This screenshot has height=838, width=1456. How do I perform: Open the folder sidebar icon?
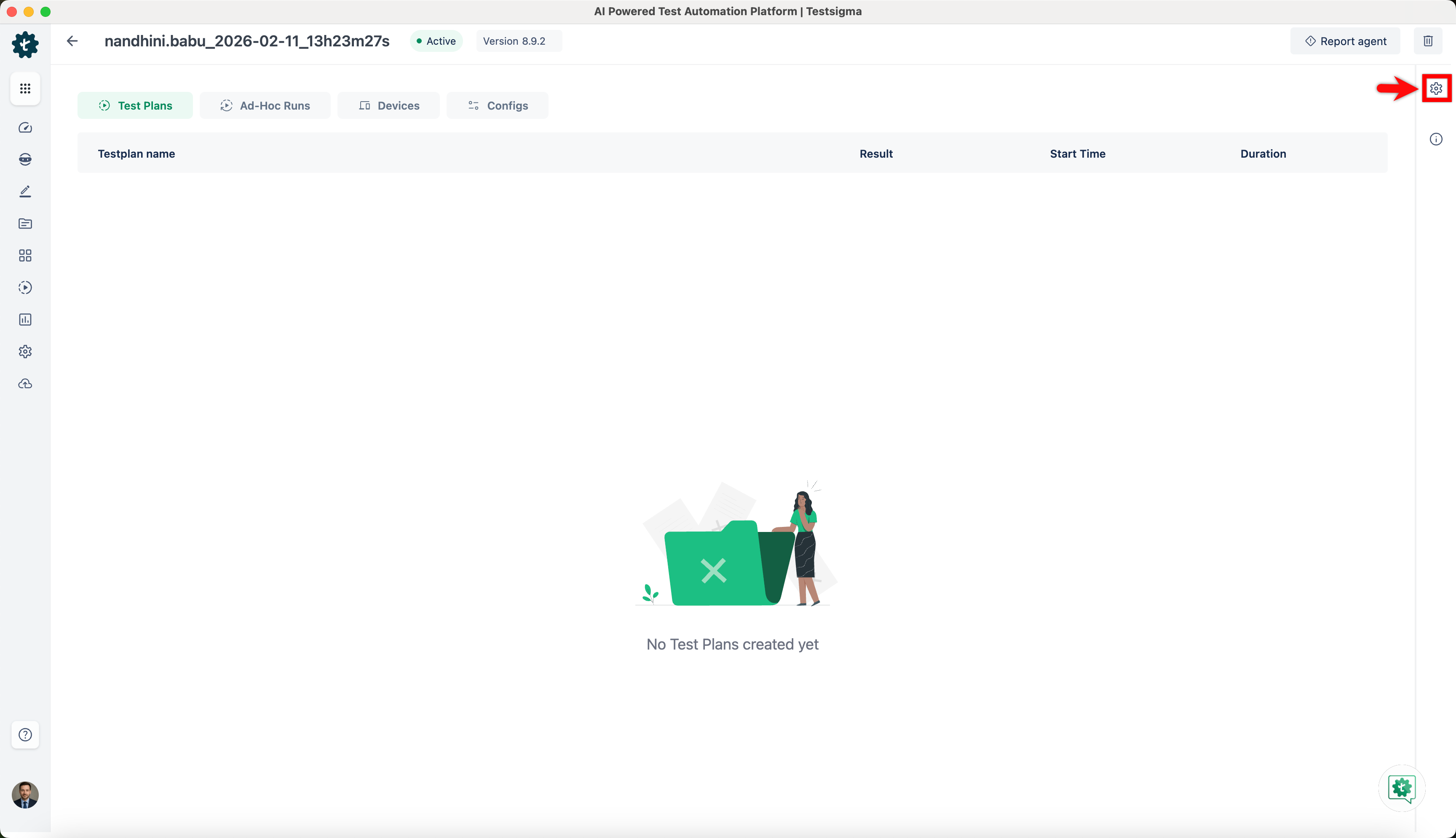[25, 223]
